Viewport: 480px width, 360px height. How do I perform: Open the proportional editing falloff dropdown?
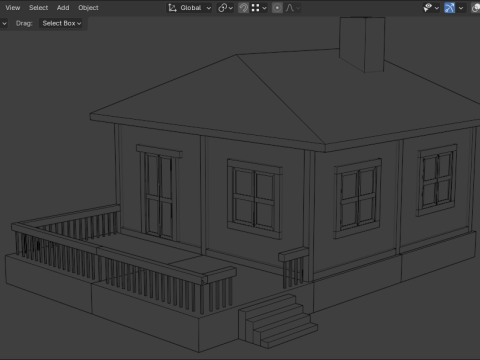(293, 8)
